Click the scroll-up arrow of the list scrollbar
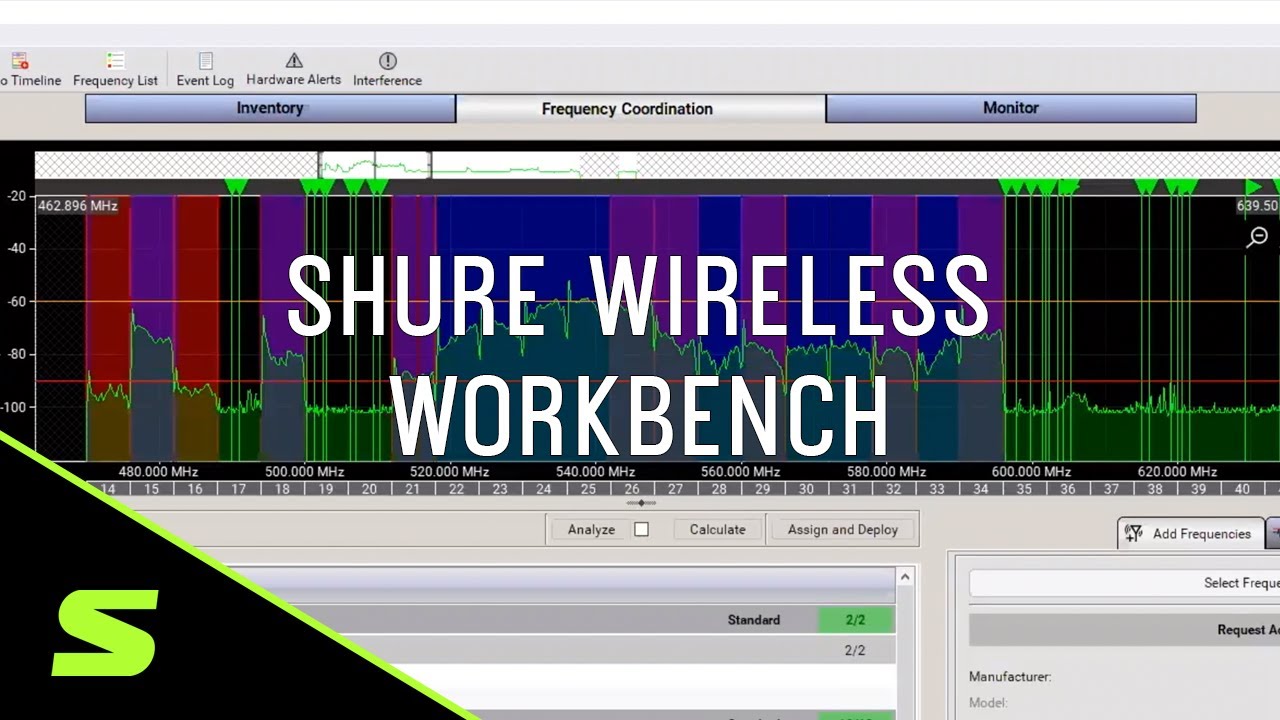Image resolution: width=1280 pixels, height=720 pixels. point(905,577)
